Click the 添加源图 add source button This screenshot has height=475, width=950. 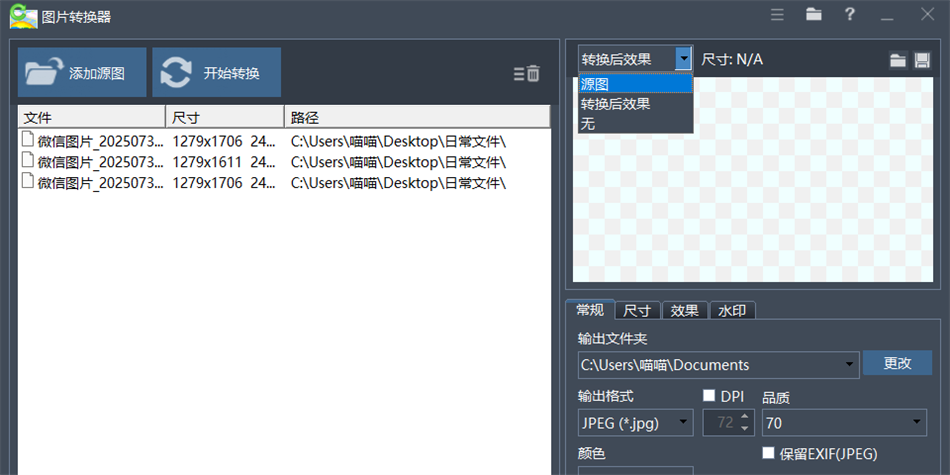[x=82, y=73]
